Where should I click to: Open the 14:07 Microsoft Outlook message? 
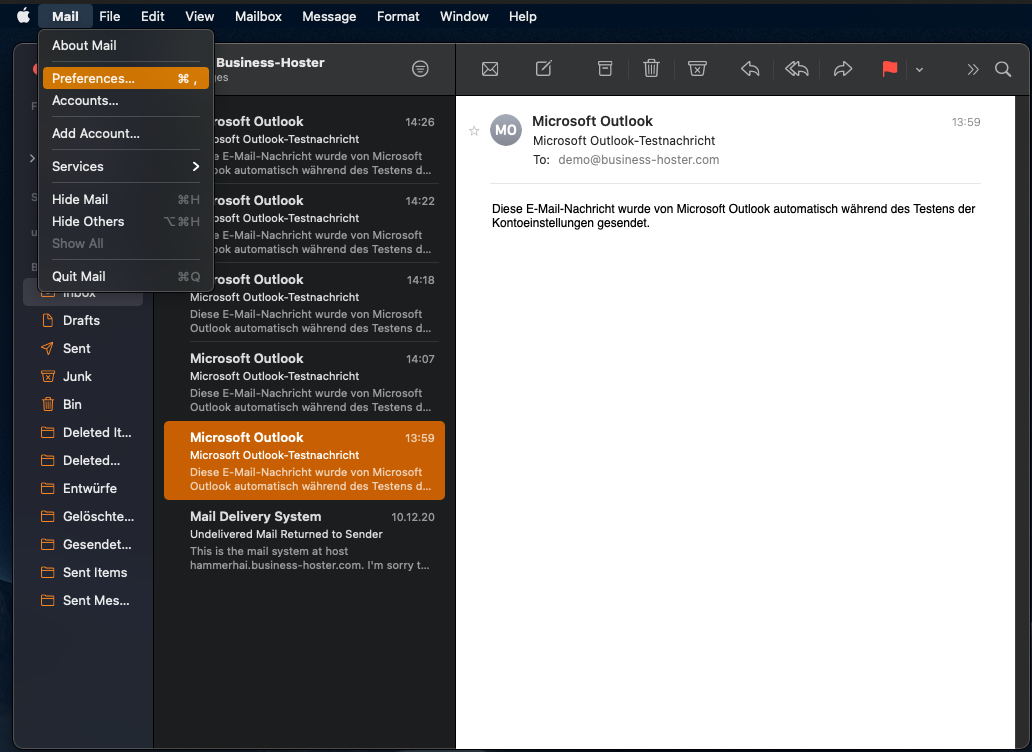[x=304, y=382]
